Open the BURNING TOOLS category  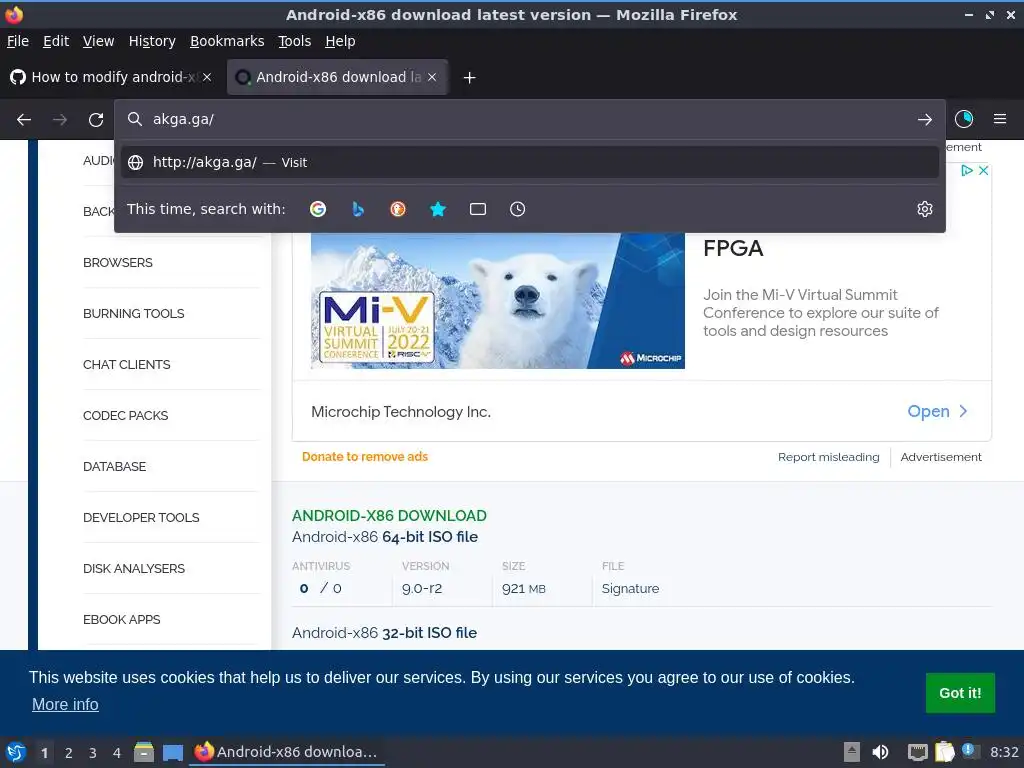[x=133, y=313]
